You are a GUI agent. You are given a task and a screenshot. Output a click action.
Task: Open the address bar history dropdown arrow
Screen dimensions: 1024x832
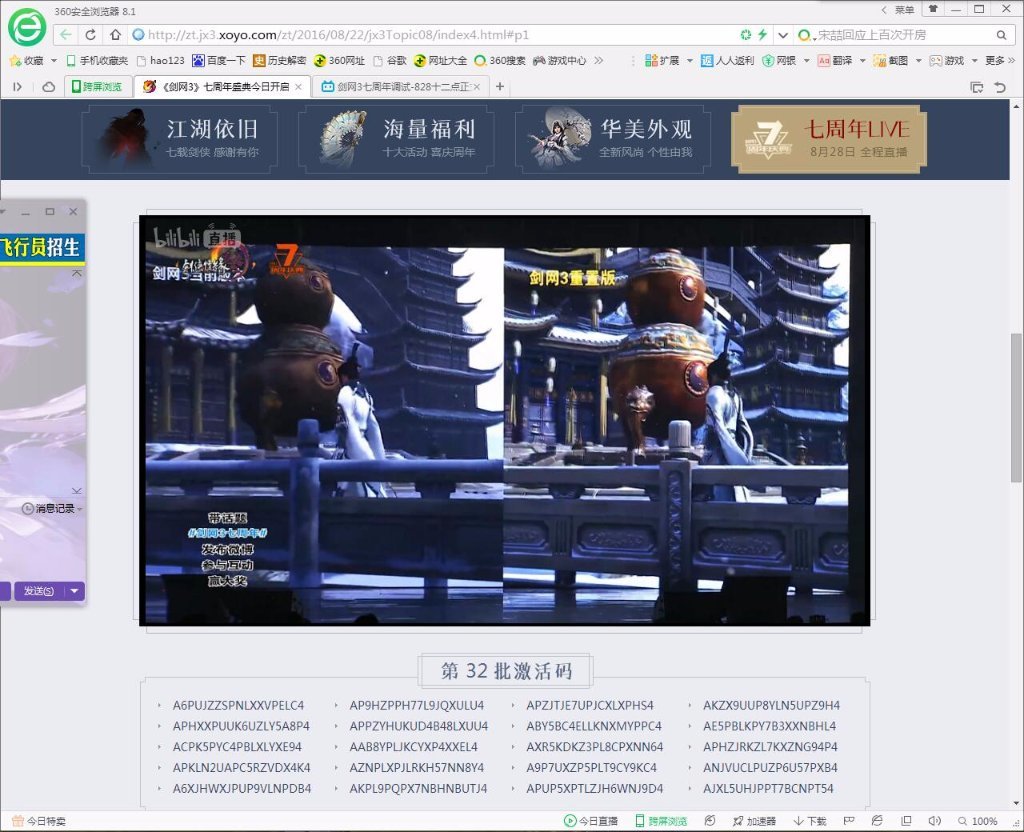pyautogui.click(x=782, y=35)
